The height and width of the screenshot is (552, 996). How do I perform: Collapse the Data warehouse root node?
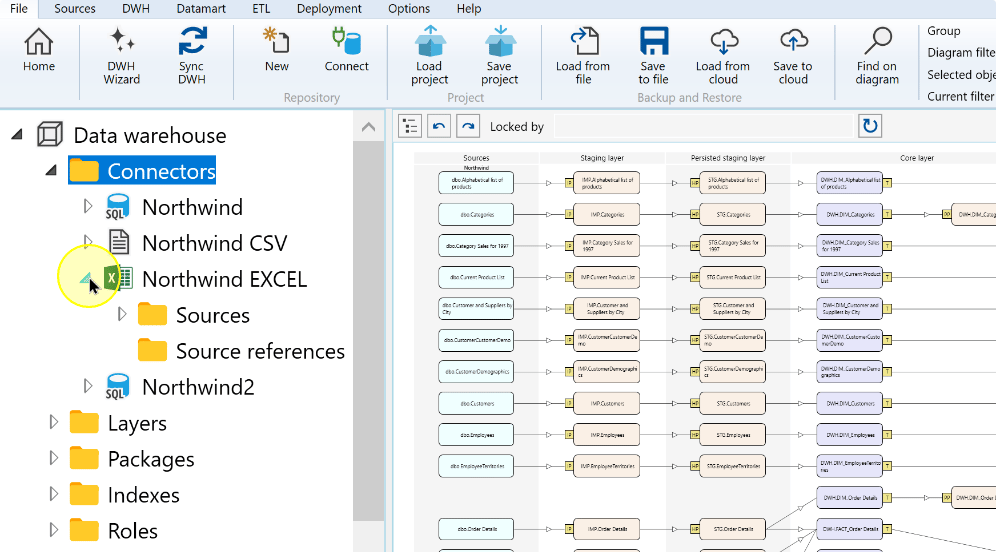17,134
